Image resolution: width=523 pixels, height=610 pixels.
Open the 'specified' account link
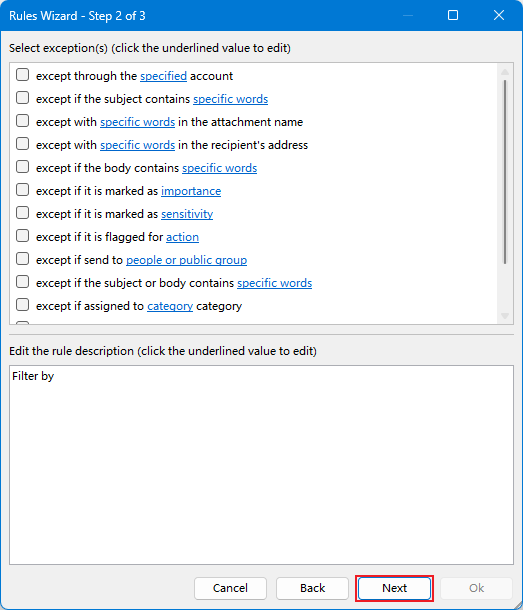pos(163,76)
